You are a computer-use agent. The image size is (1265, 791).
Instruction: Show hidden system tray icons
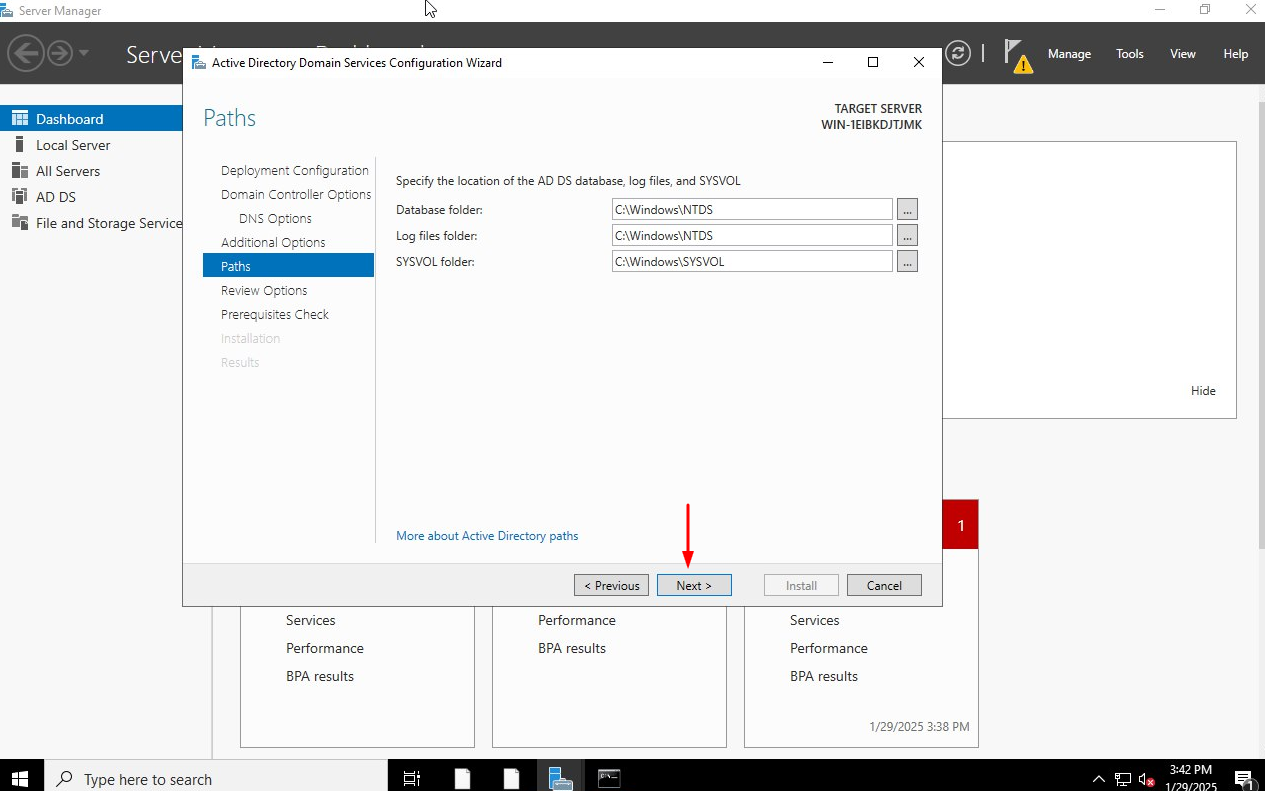click(x=1098, y=779)
